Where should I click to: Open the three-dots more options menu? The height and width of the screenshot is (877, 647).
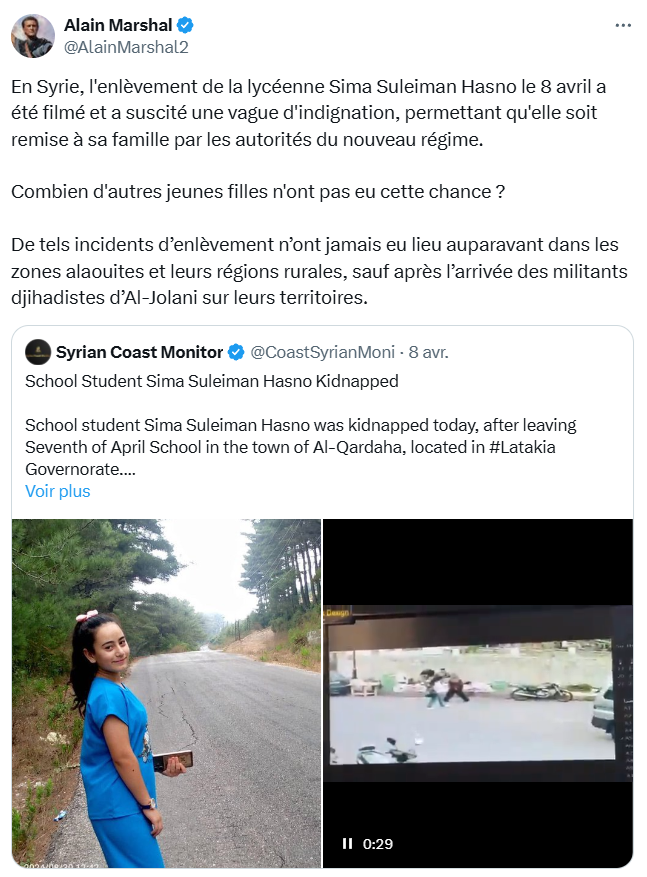point(623,25)
